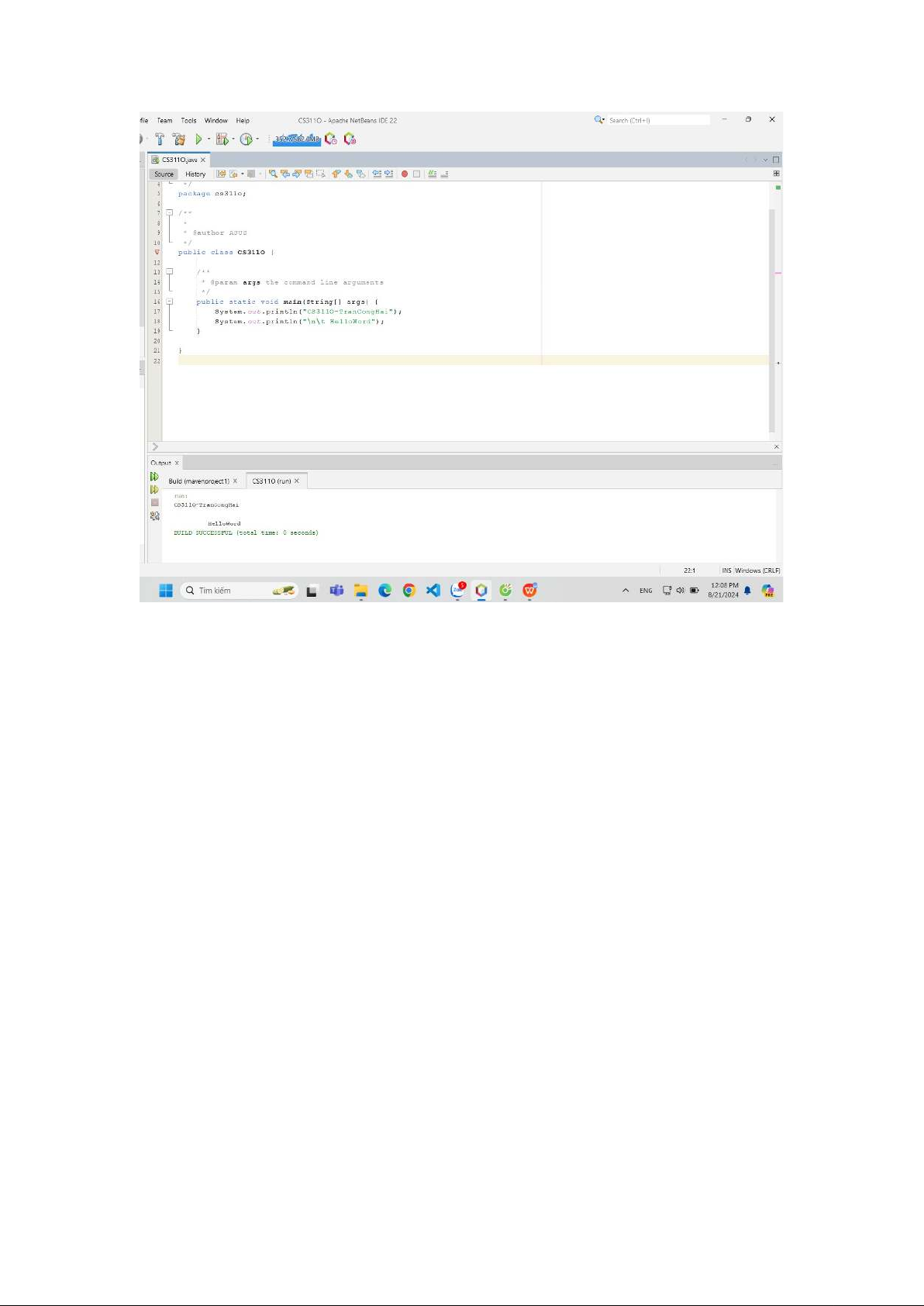Click the Debug Project icon
The image size is (924, 1306).
pos(222,140)
